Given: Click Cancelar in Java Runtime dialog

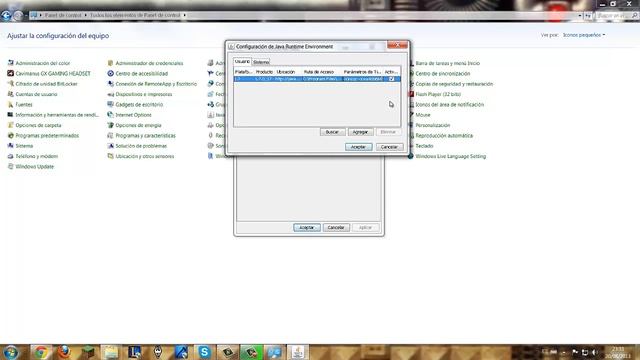Looking at the screenshot, I should click(x=389, y=147).
